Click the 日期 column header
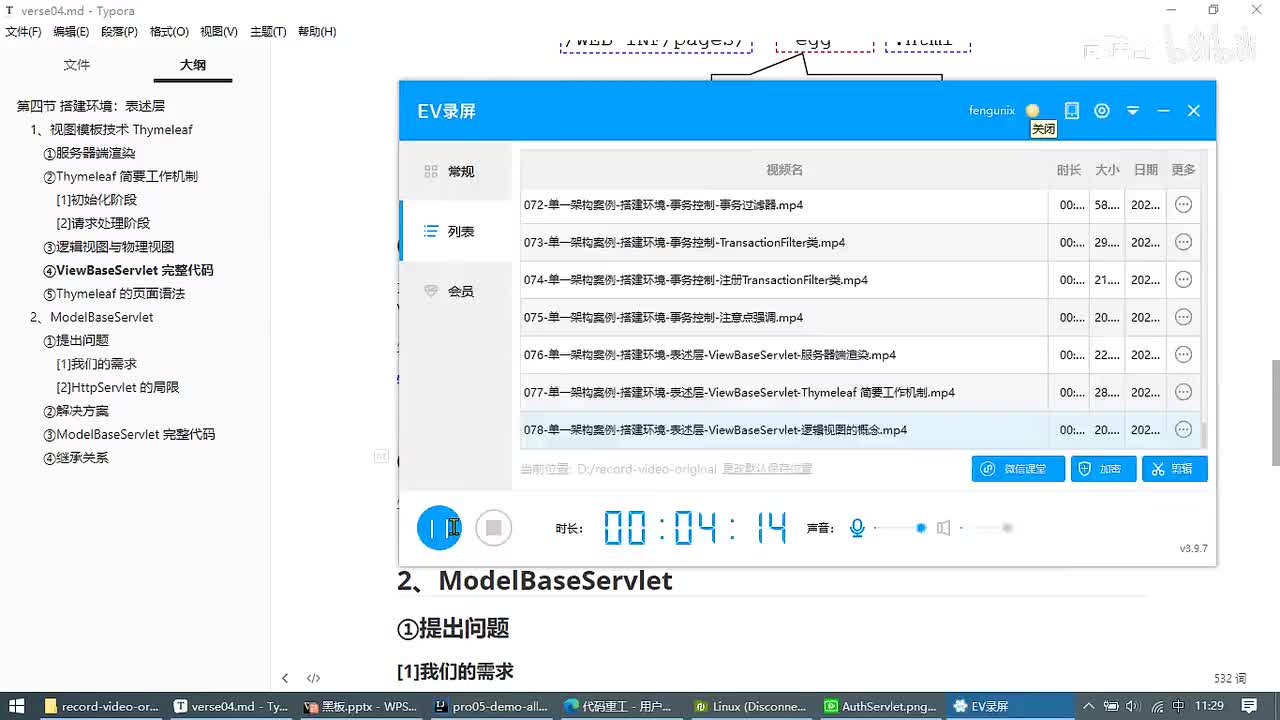This screenshot has height=720, width=1280. 1146,170
